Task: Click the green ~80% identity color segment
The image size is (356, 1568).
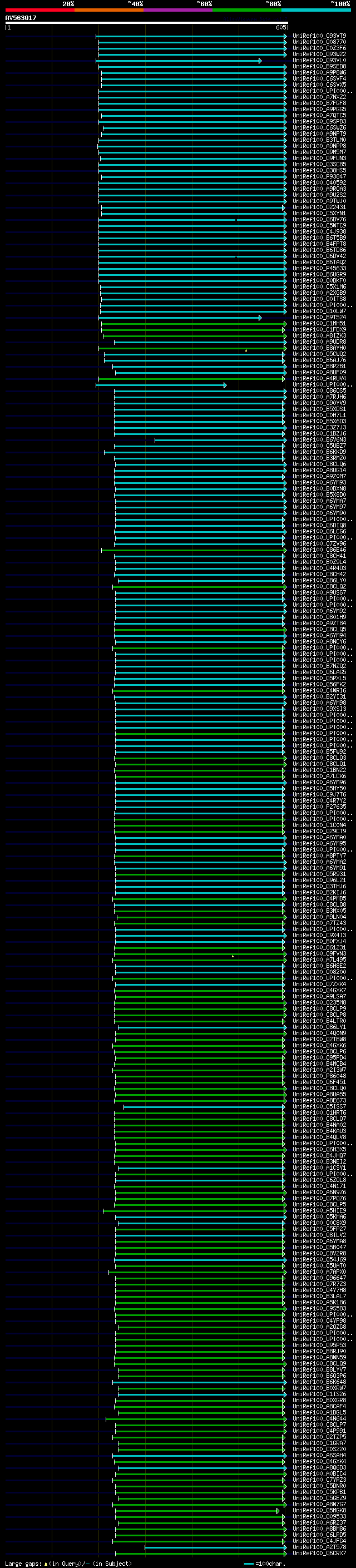Action: tap(247, 10)
